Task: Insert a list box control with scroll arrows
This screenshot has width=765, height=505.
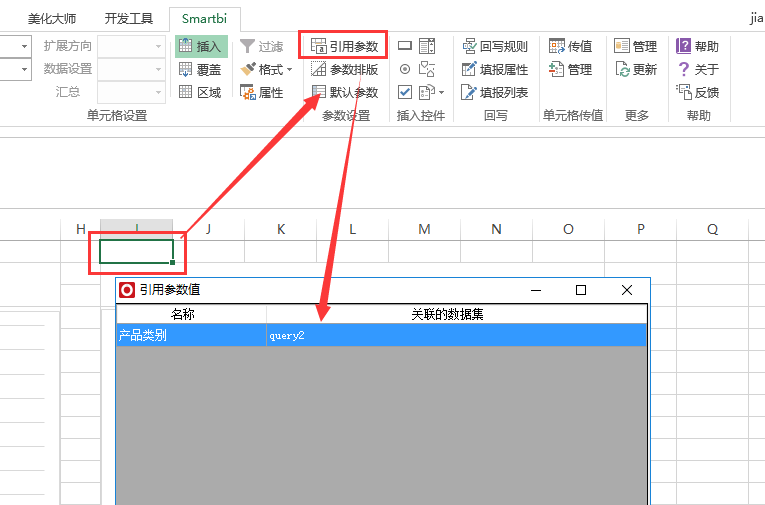Action: coord(427,46)
